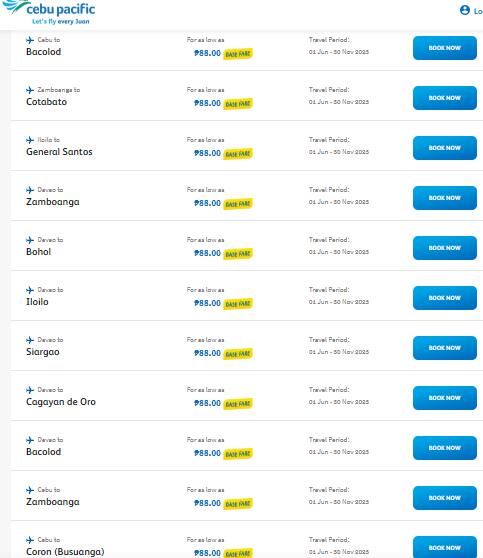Book the Cebu to Bacolod flight
The height and width of the screenshot is (558, 483).
pos(445,48)
